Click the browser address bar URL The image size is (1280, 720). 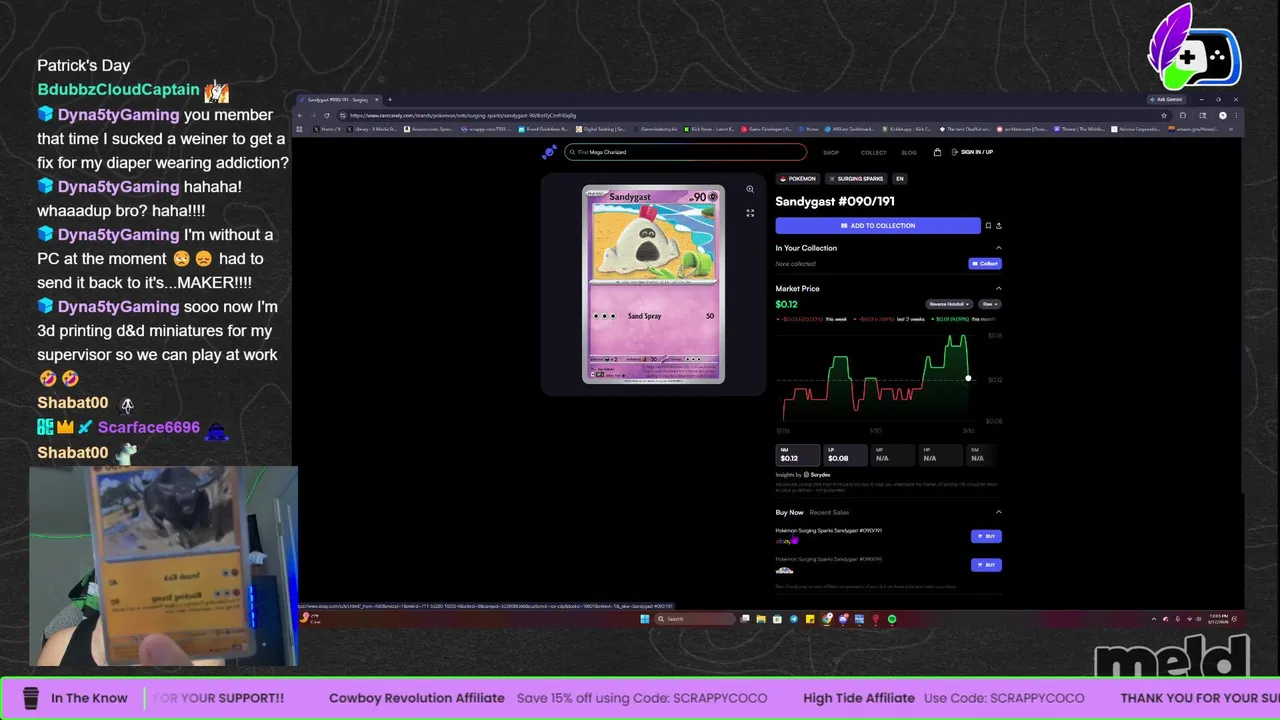(x=463, y=115)
